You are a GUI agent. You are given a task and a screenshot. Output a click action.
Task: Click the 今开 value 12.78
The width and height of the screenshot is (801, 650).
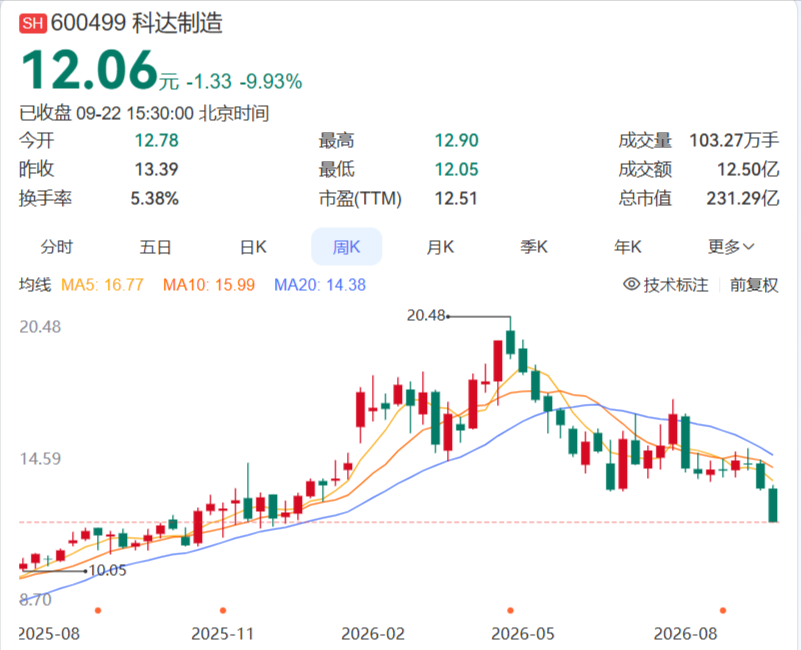(156, 141)
